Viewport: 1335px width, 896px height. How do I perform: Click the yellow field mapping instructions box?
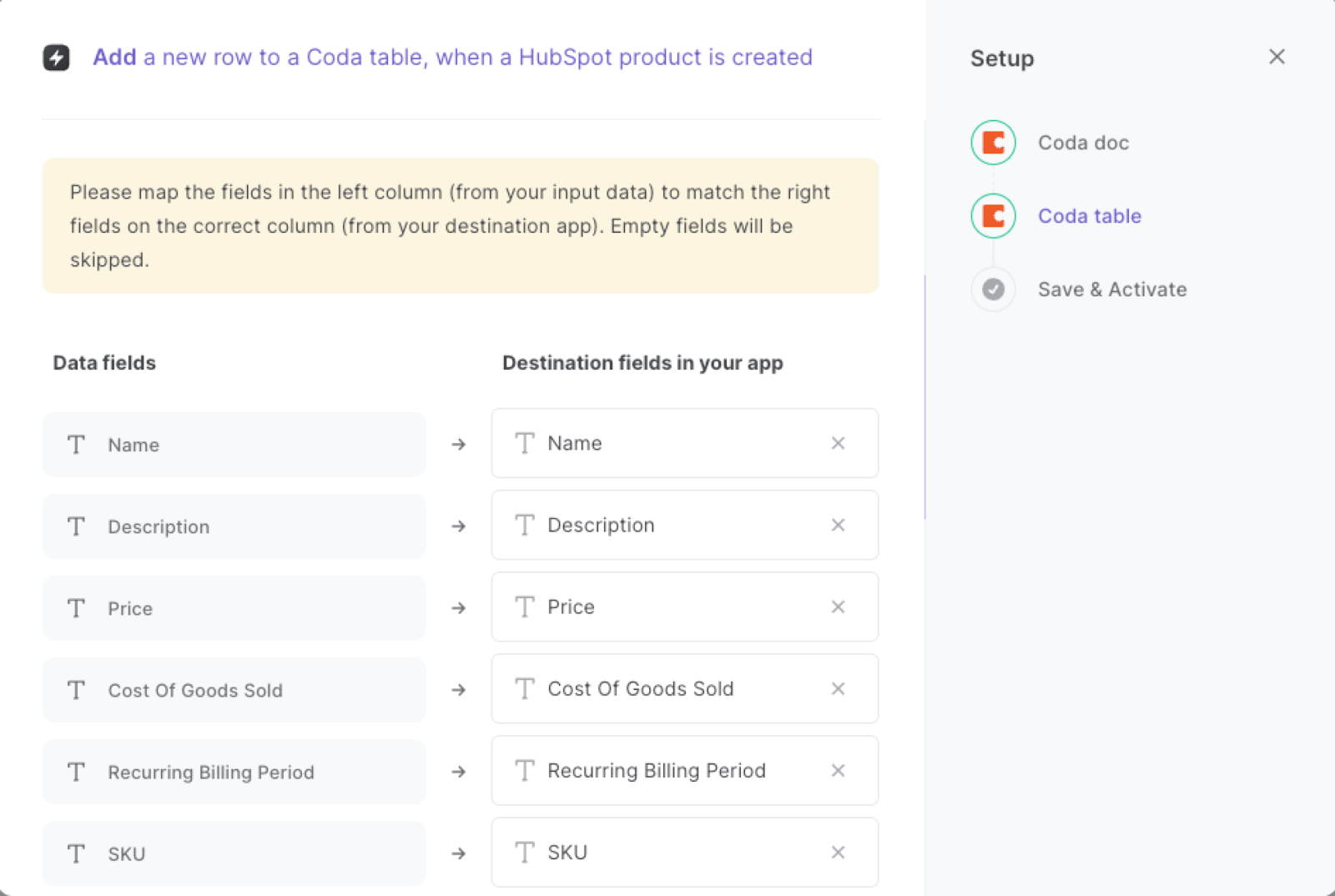click(461, 225)
